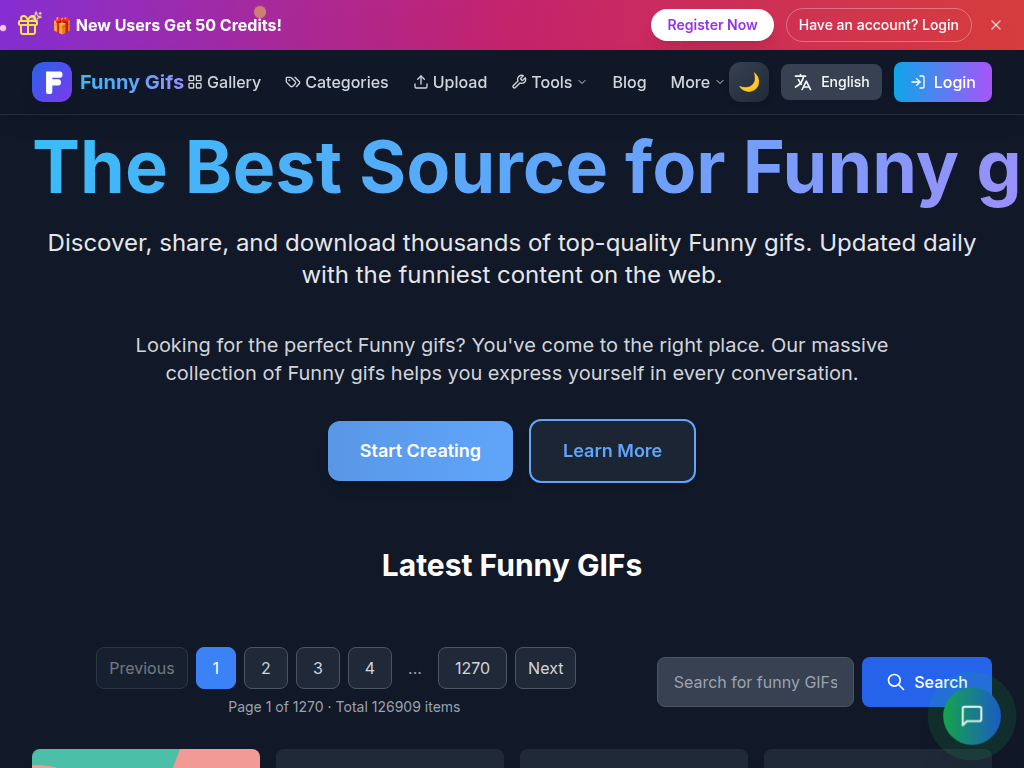Click the funny GIFs search field
Image resolution: width=1024 pixels, height=768 pixels.
pos(755,682)
